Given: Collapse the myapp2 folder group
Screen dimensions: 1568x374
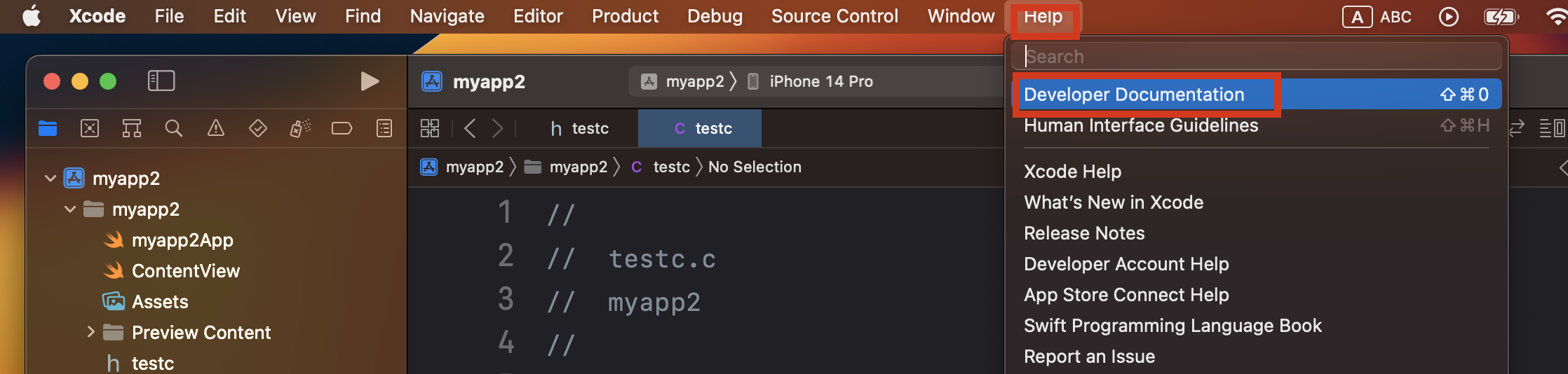Looking at the screenshot, I should click(70, 209).
